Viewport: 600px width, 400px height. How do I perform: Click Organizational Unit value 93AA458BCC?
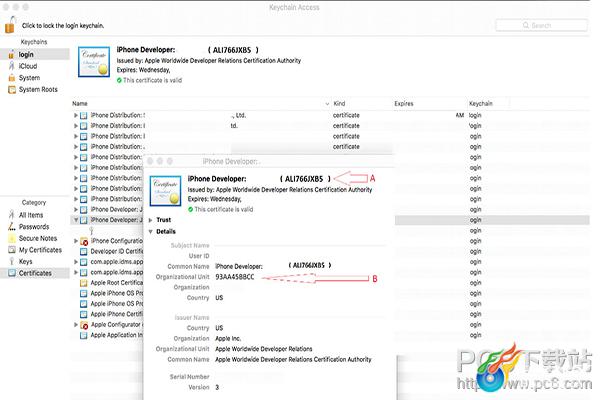[235, 277]
